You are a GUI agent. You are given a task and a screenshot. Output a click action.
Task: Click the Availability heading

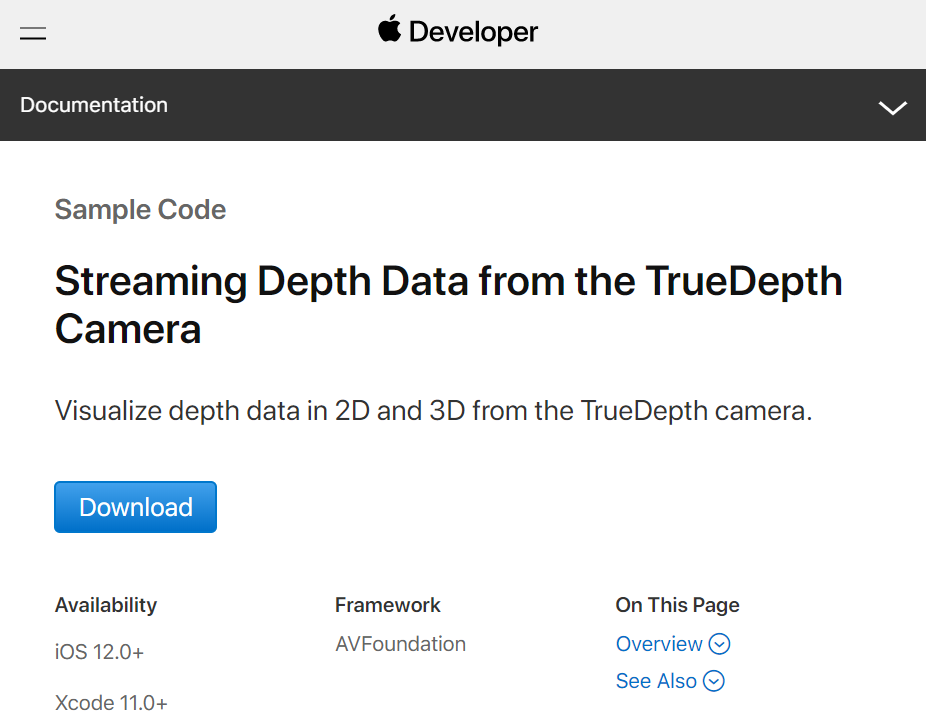pos(106,605)
